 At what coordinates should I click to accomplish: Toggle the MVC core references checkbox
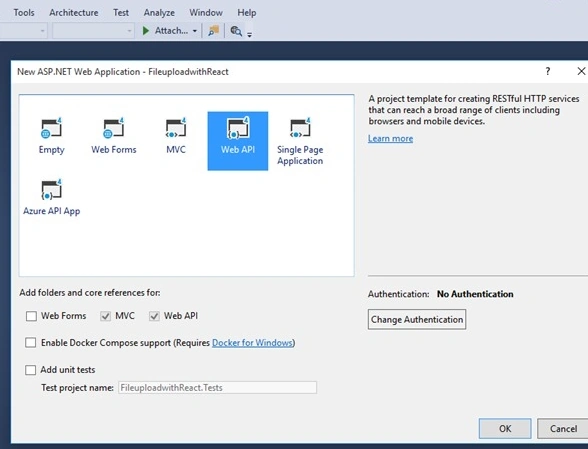coord(105,316)
